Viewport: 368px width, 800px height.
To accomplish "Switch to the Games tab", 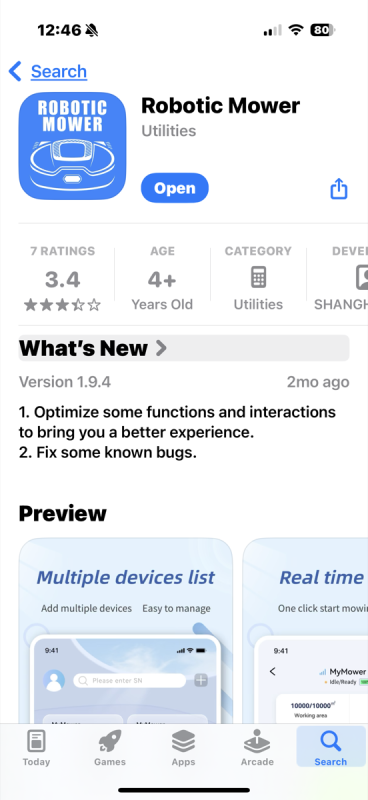I will 110,748.
